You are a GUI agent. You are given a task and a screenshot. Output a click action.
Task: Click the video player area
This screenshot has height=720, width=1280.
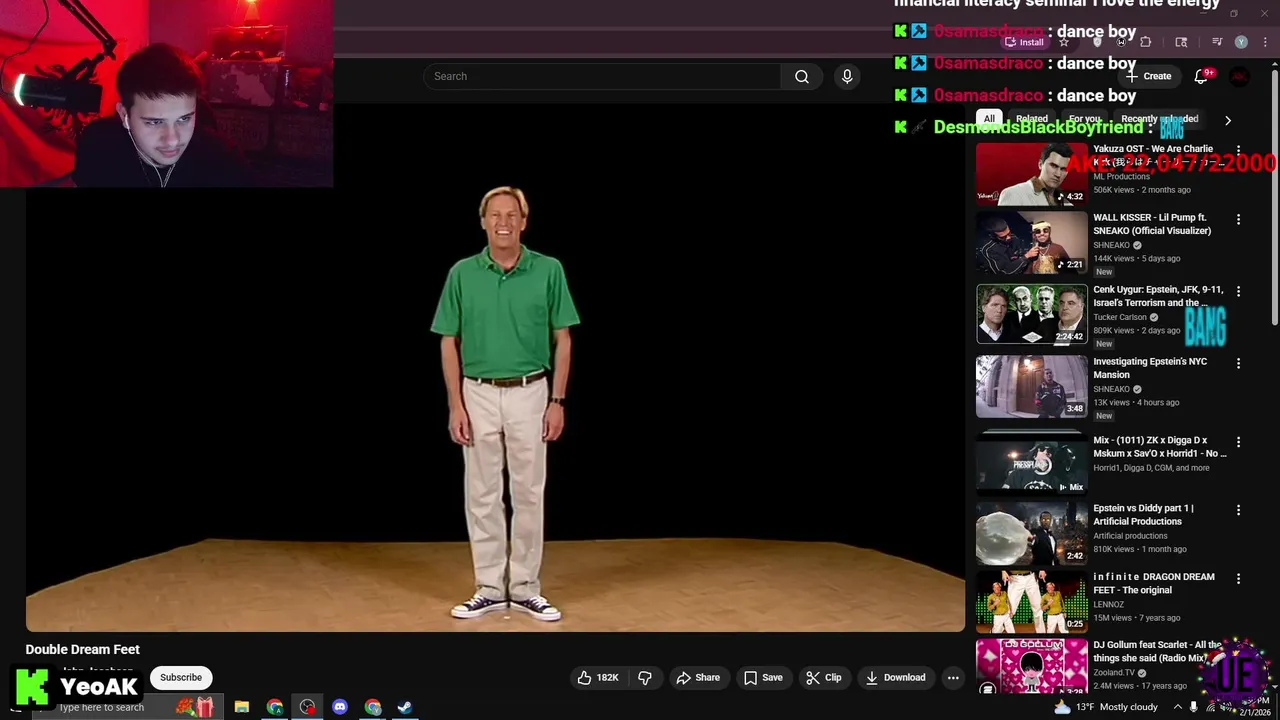pos(495,368)
